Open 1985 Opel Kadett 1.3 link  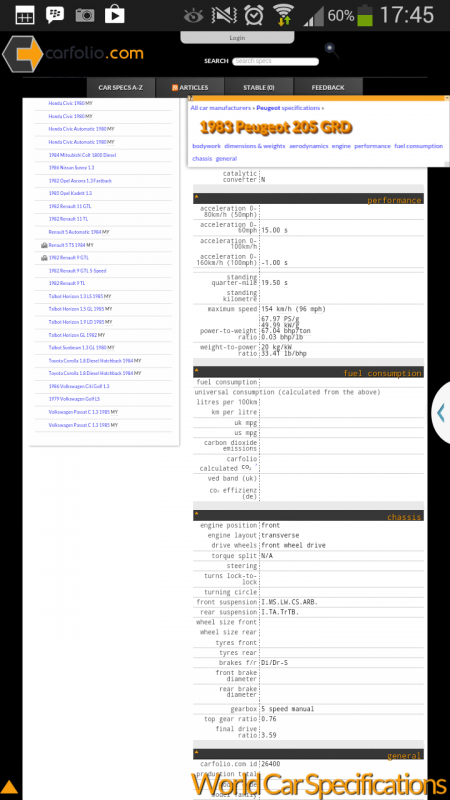pos(70,193)
